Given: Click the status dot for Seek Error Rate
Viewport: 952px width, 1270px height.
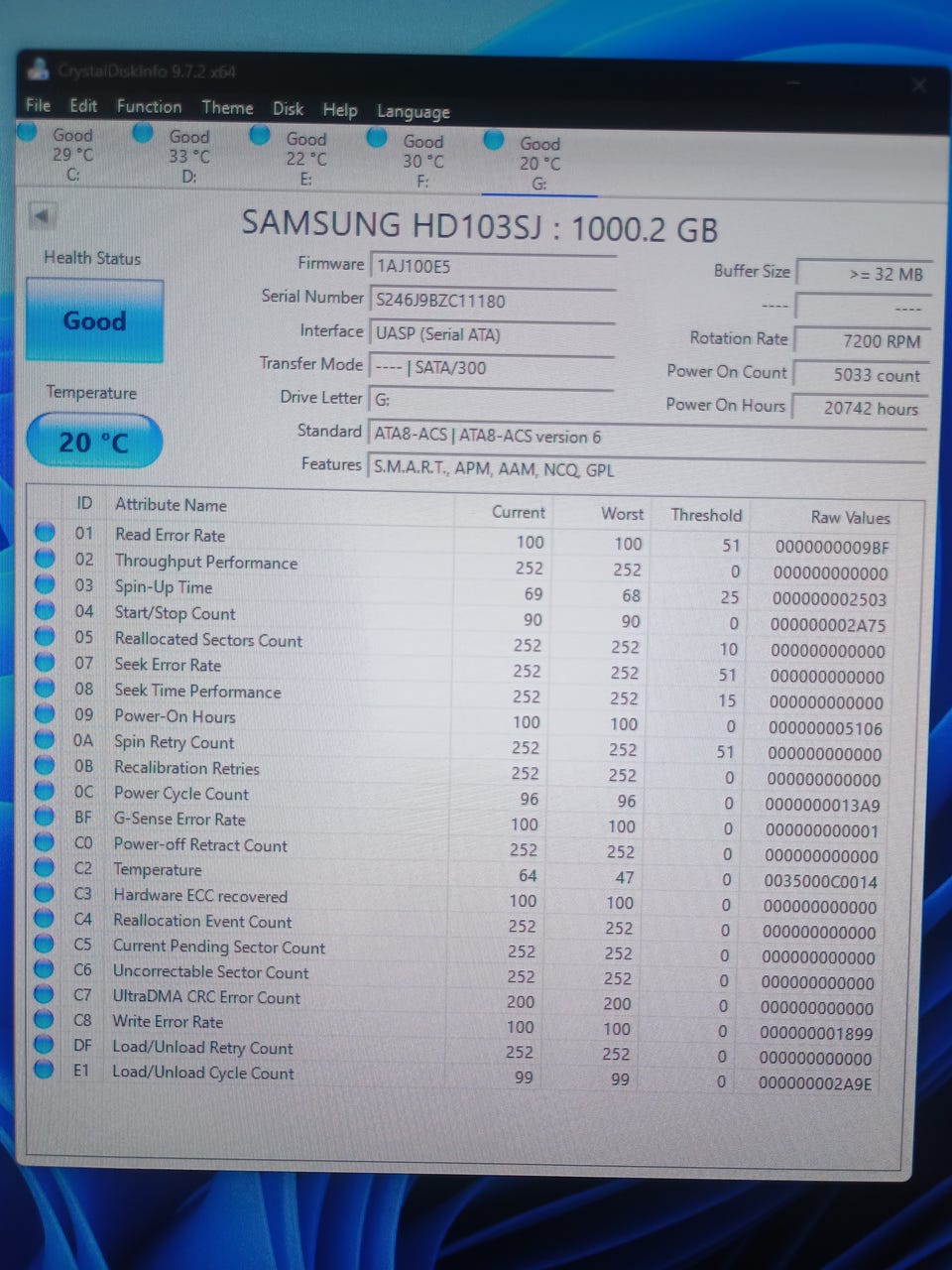Looking at the screenshot, I should (45, 662).
